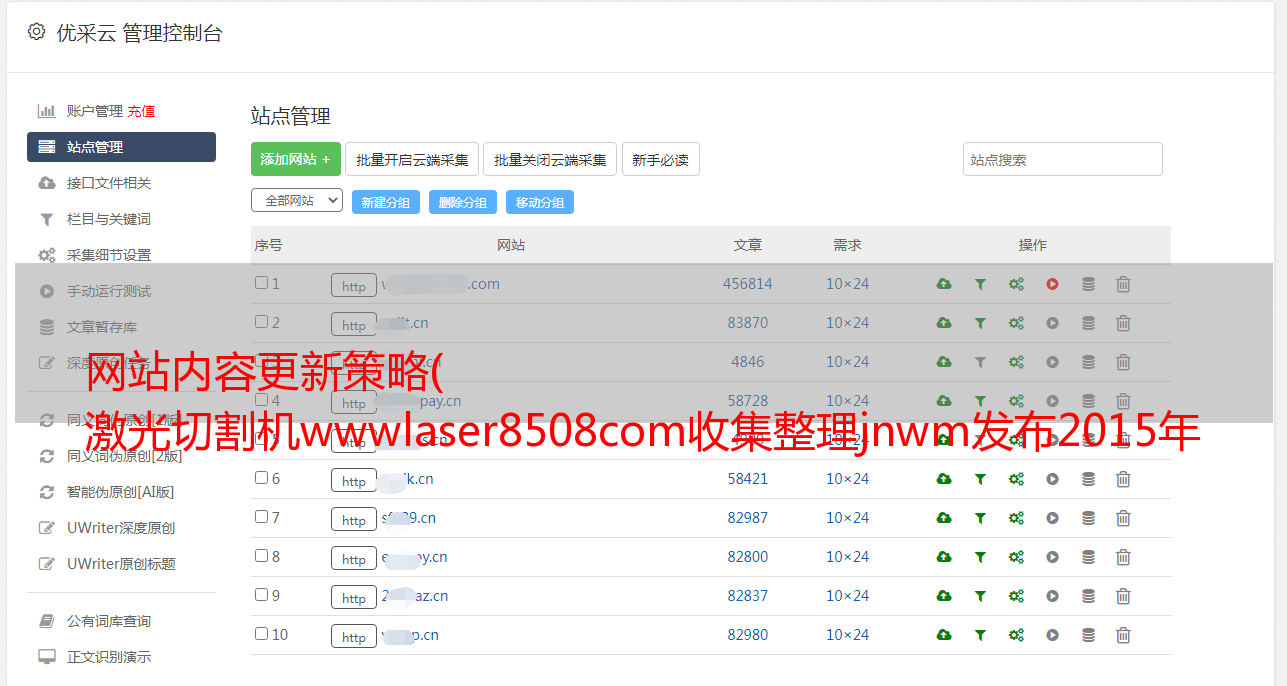
Task: Click the cloud upload icon in row 10
Action: (x=944, y=635)
